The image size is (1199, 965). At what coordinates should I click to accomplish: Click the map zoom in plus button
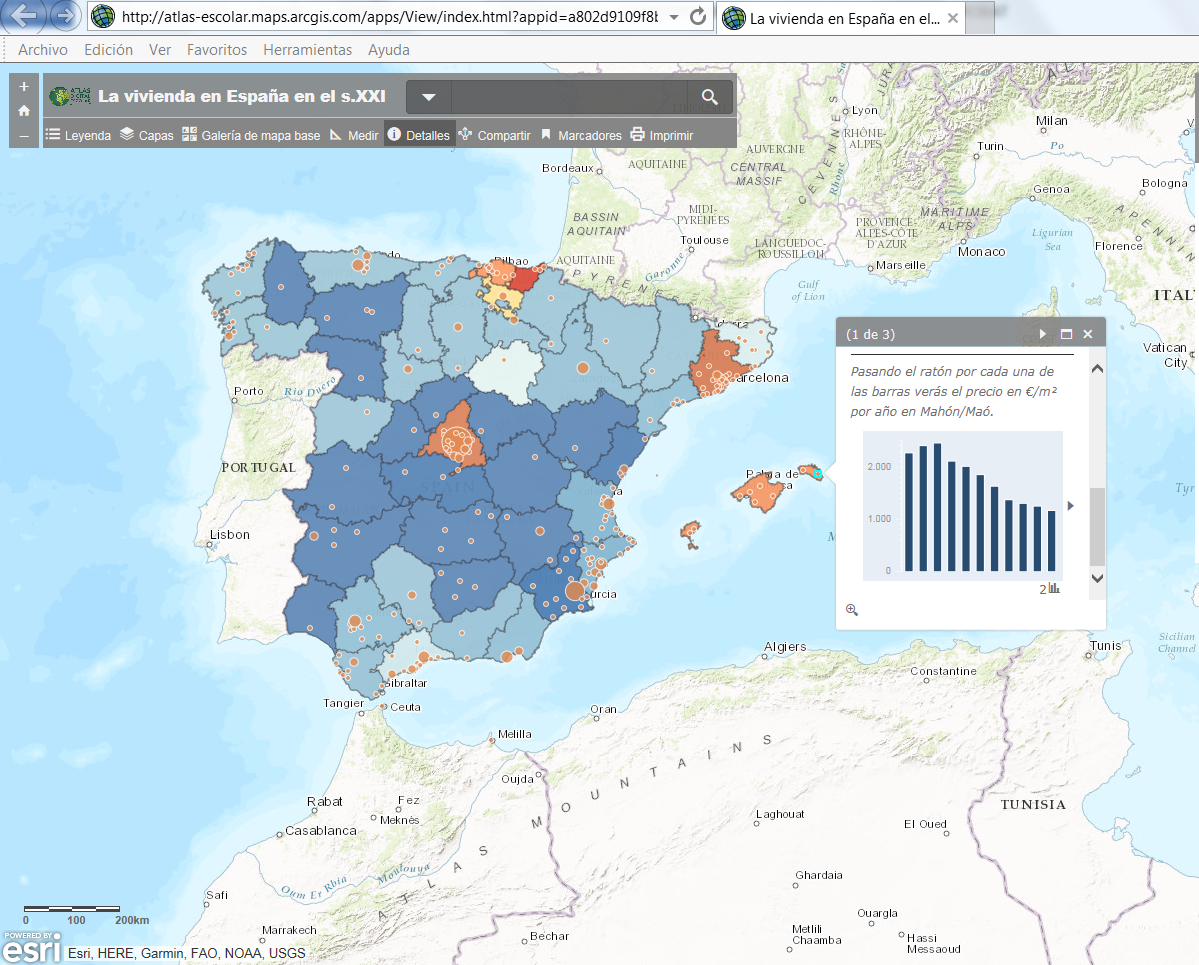tap(24, 86)
